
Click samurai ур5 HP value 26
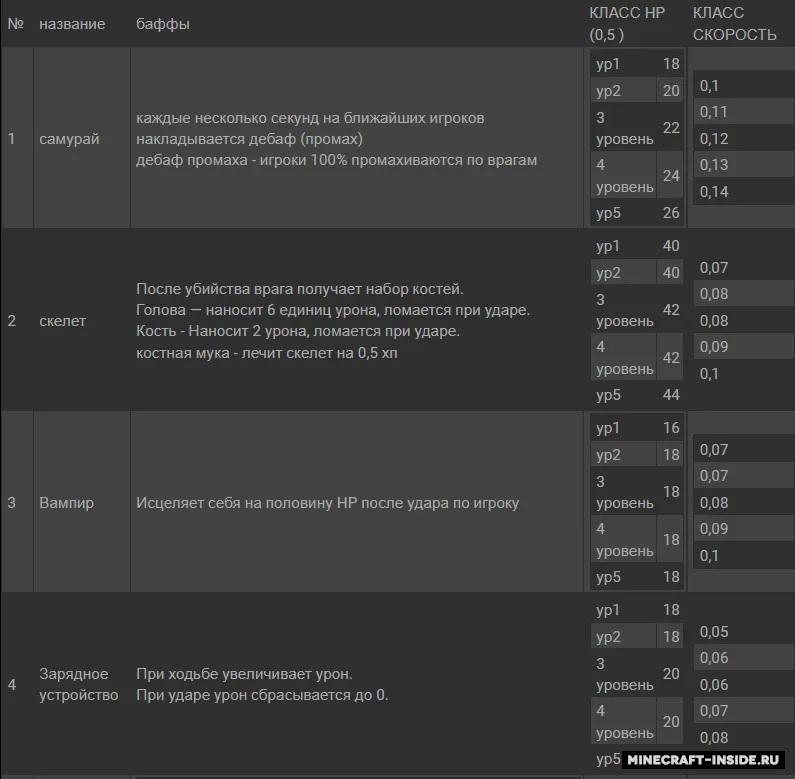coord(671,213)
